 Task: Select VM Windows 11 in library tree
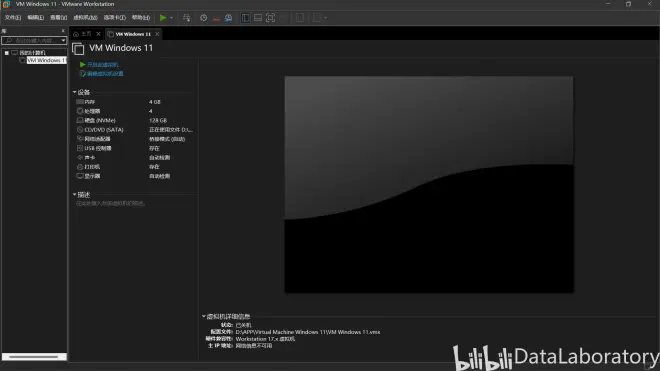tap(46, 60)
